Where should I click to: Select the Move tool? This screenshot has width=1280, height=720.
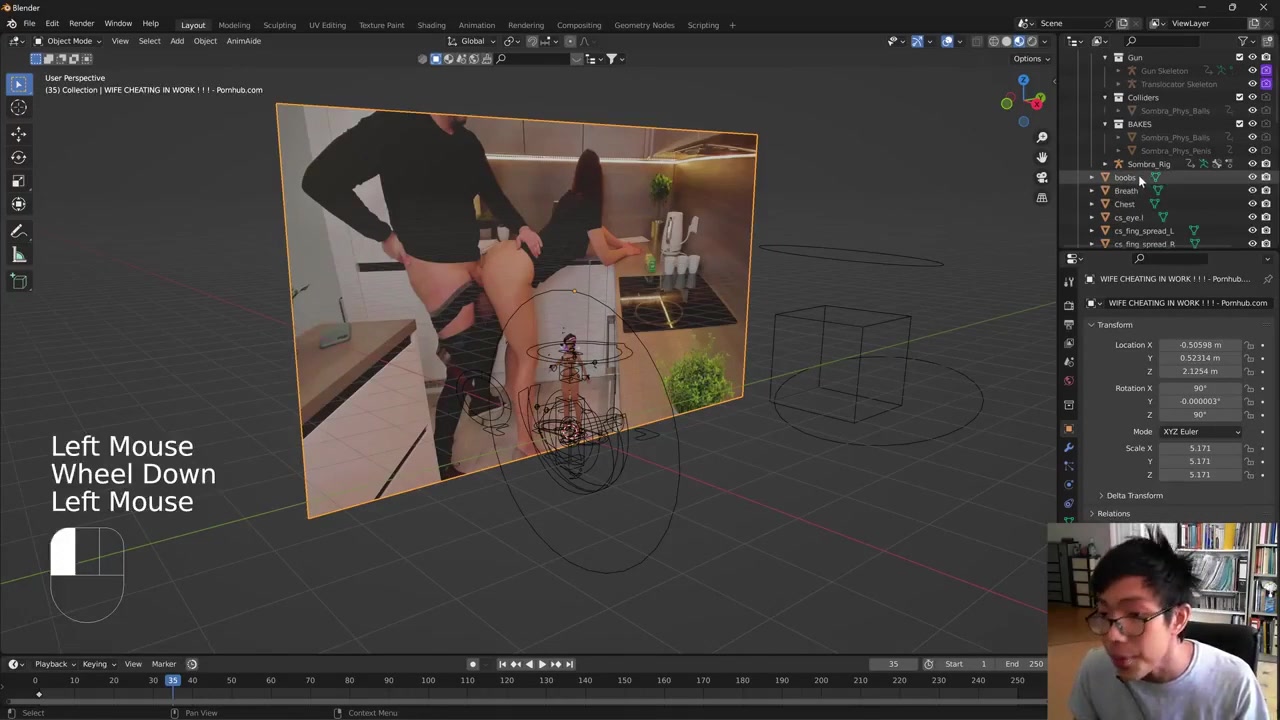(x=18, y=134)
